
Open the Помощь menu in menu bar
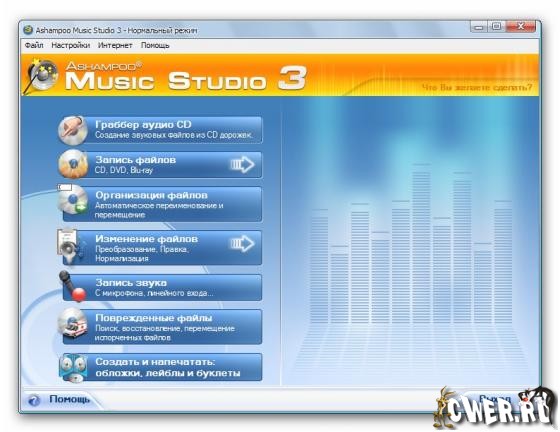click(155, 45)
